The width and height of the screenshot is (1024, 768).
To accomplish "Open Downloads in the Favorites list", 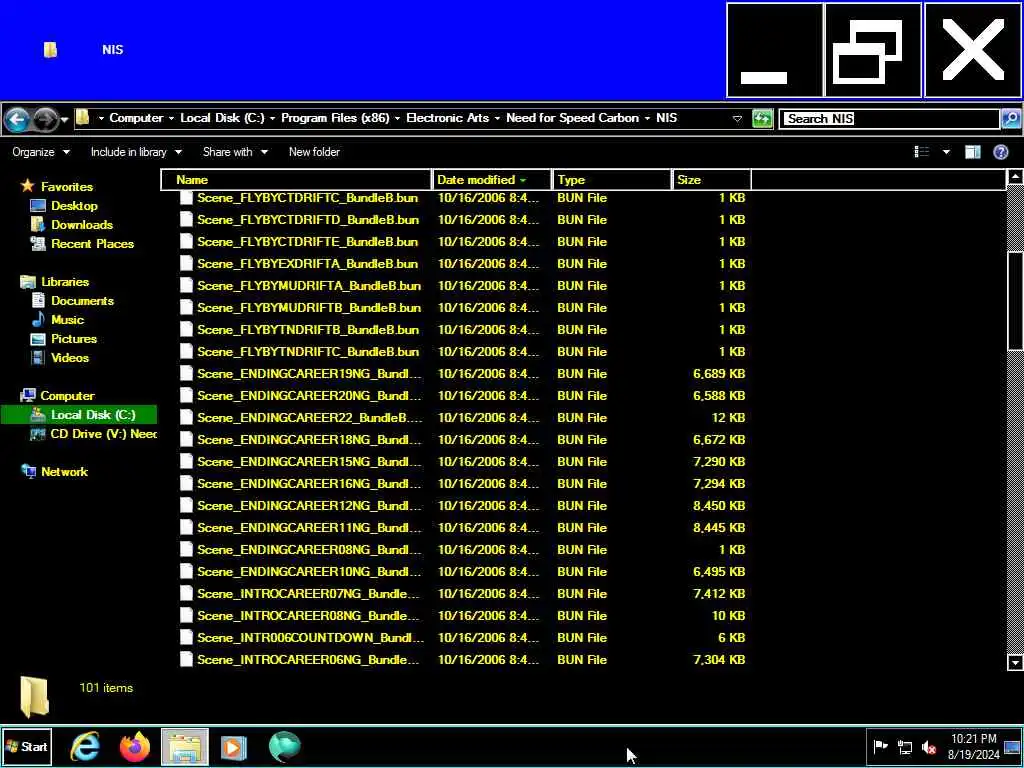I will point(82,225).
